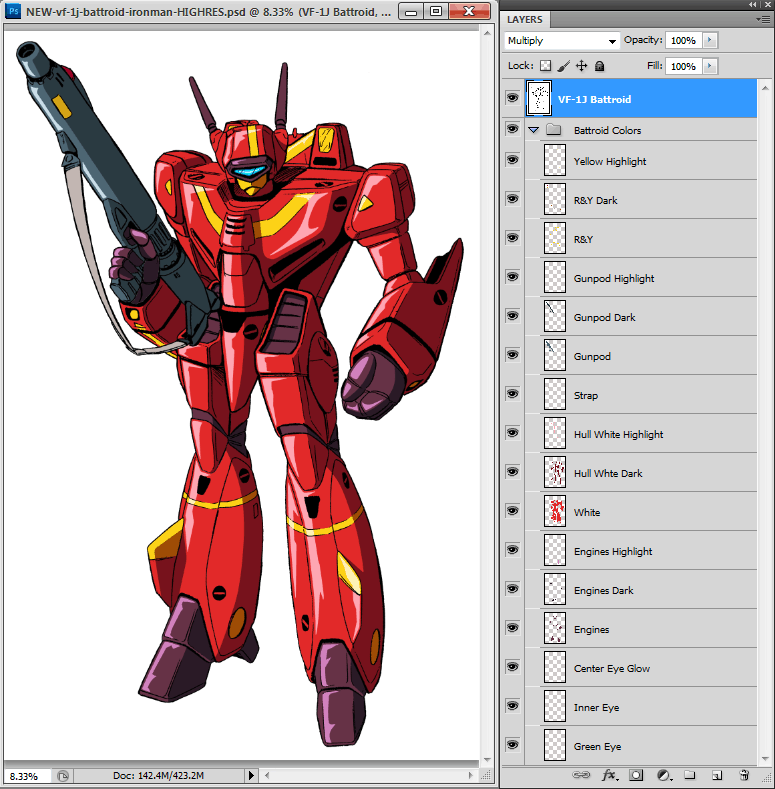Switch to the LAYERS tab
The width and height of the screenshot is (775, 789).
tap(525, 20)
